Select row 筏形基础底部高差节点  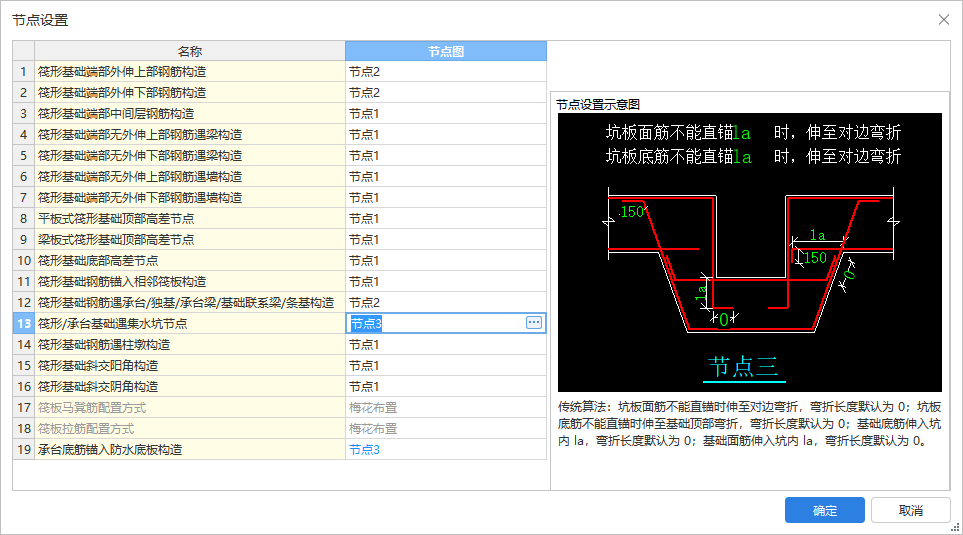[190, 260]
